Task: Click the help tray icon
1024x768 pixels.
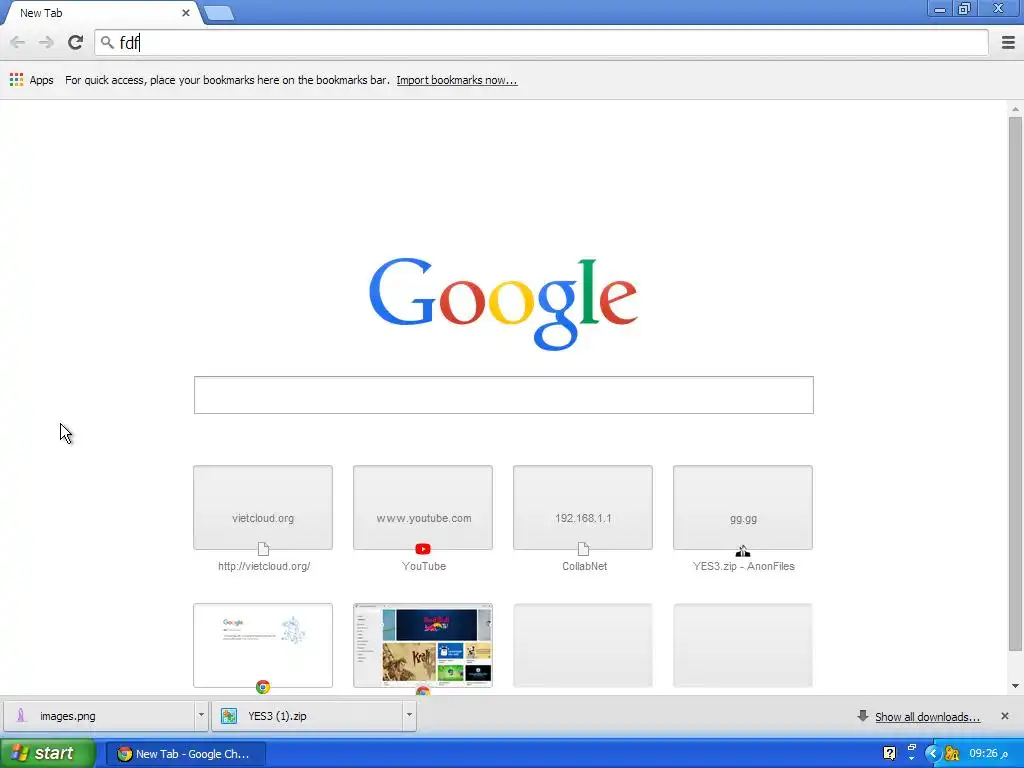Action: pyautogui.click(x=889, y=753)
